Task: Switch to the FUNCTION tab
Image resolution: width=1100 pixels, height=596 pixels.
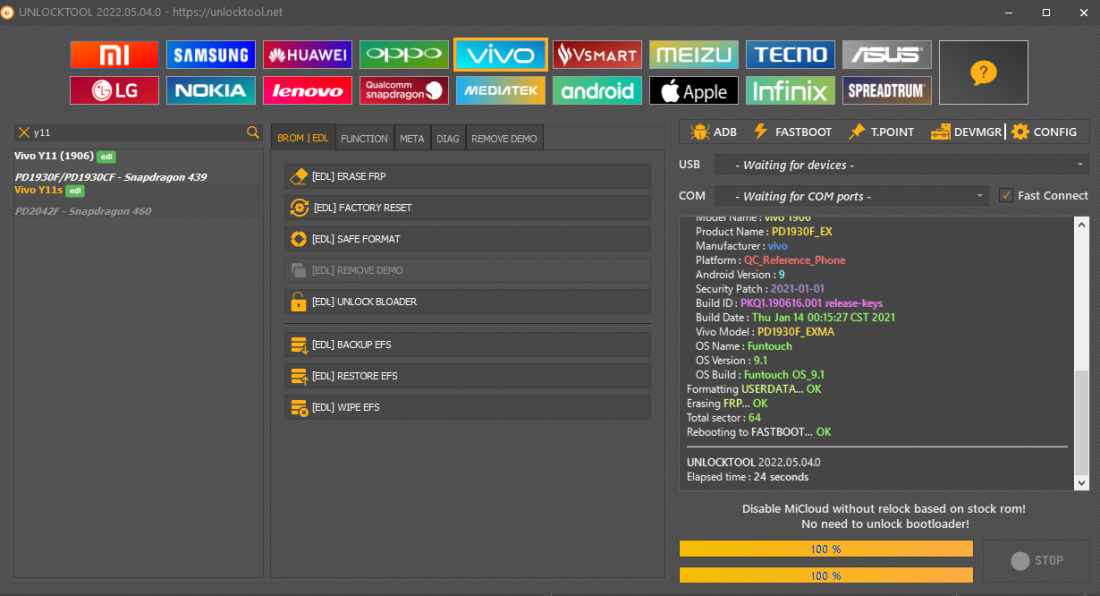Action: pyautogui.click(x=364, y=139)
